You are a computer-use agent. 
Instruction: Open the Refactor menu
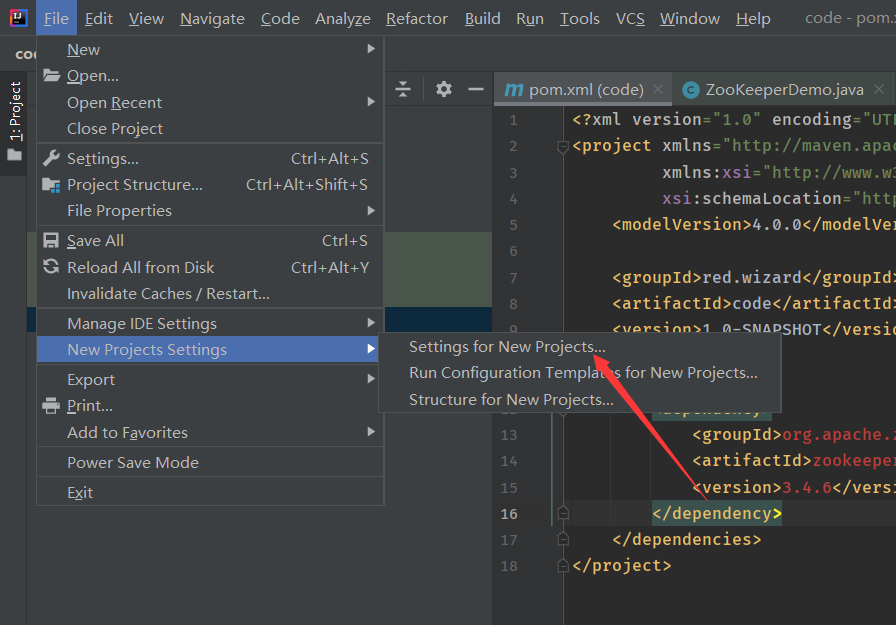[417, 18]
